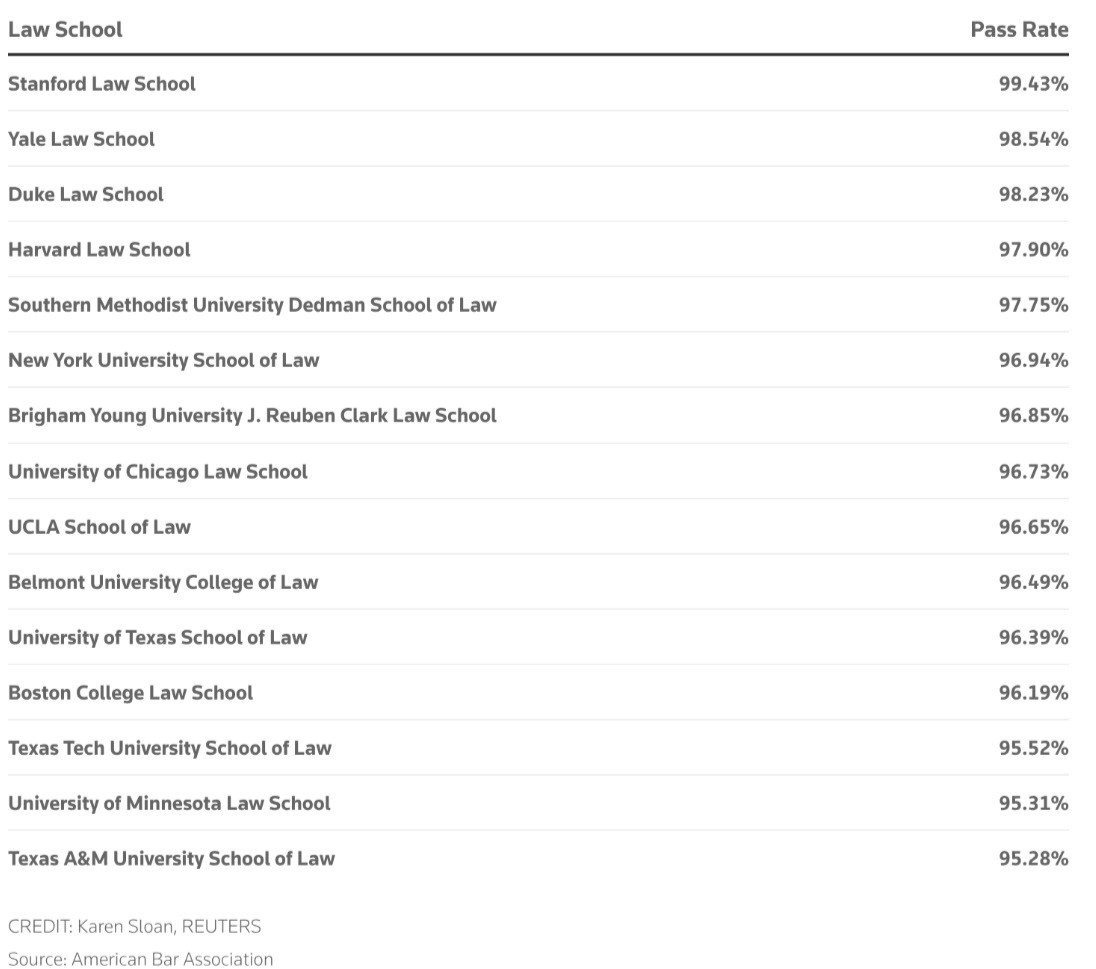
Task: Select University of Texas School of Law
Action: (158, 637)
